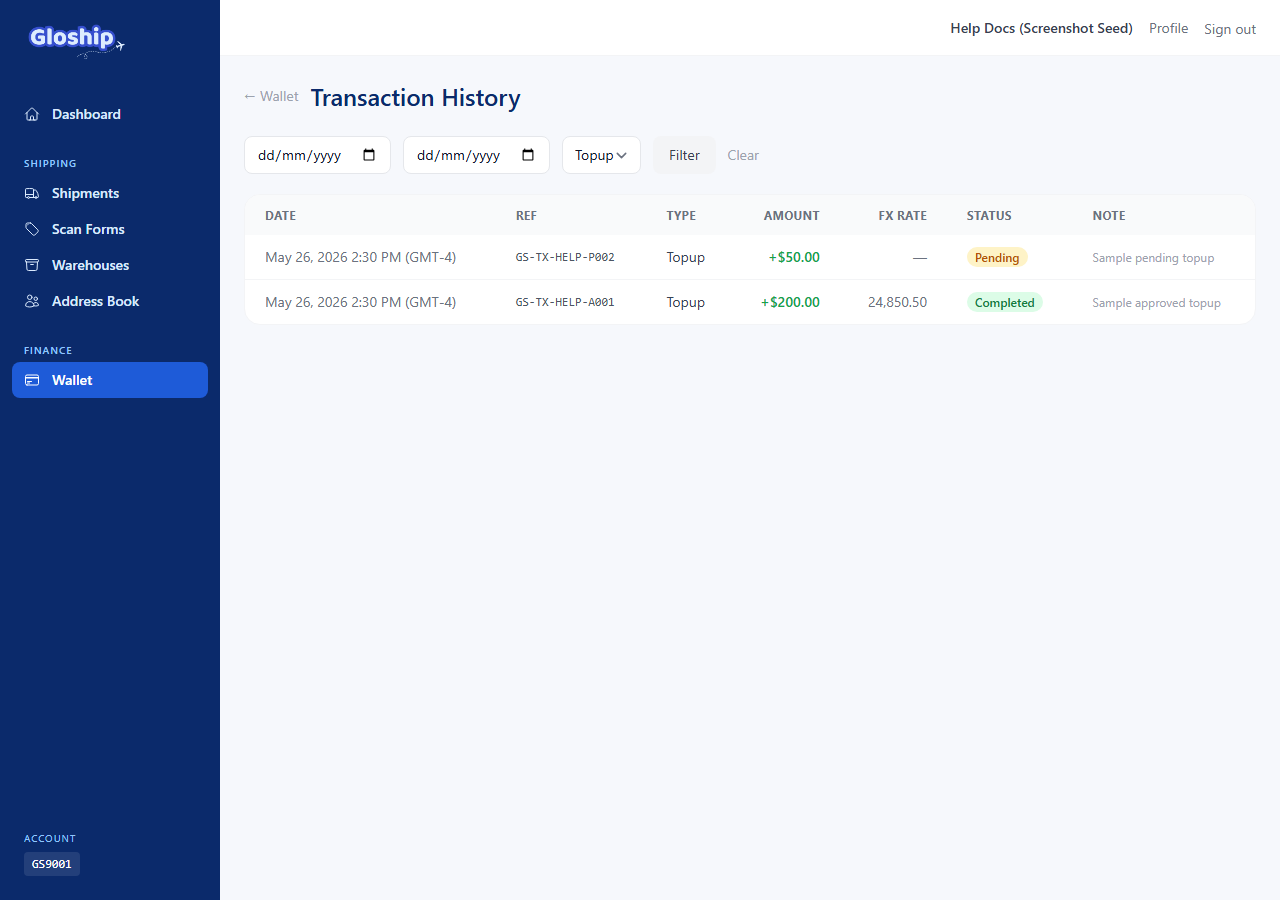This screenshot has height=900, width=1280.
Task: Click the Wallet card icon
Action: click(32, 380)
